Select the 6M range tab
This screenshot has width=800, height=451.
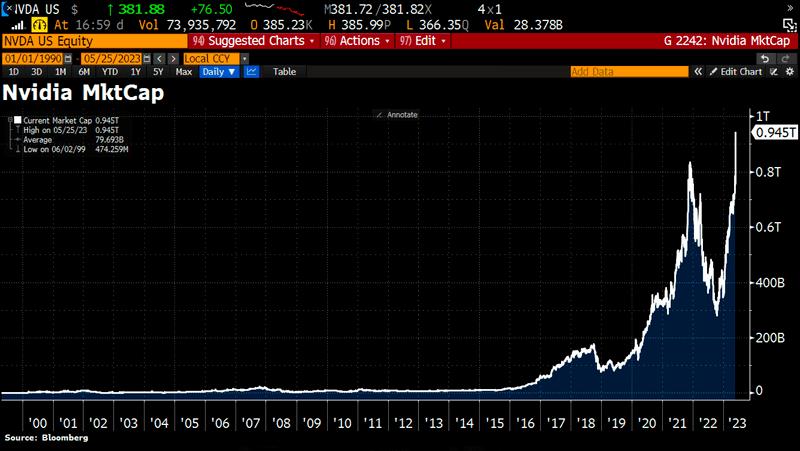click(84, 72)
